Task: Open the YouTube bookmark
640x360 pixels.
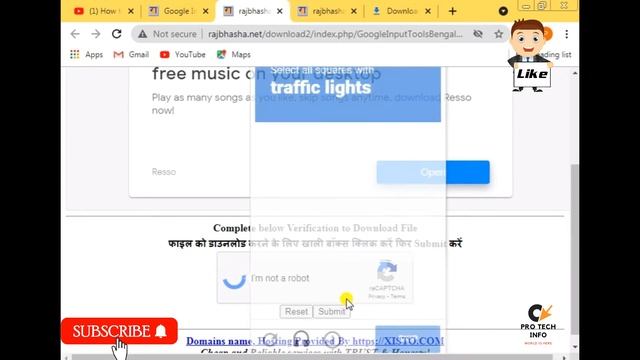Action: pos(182,54)
